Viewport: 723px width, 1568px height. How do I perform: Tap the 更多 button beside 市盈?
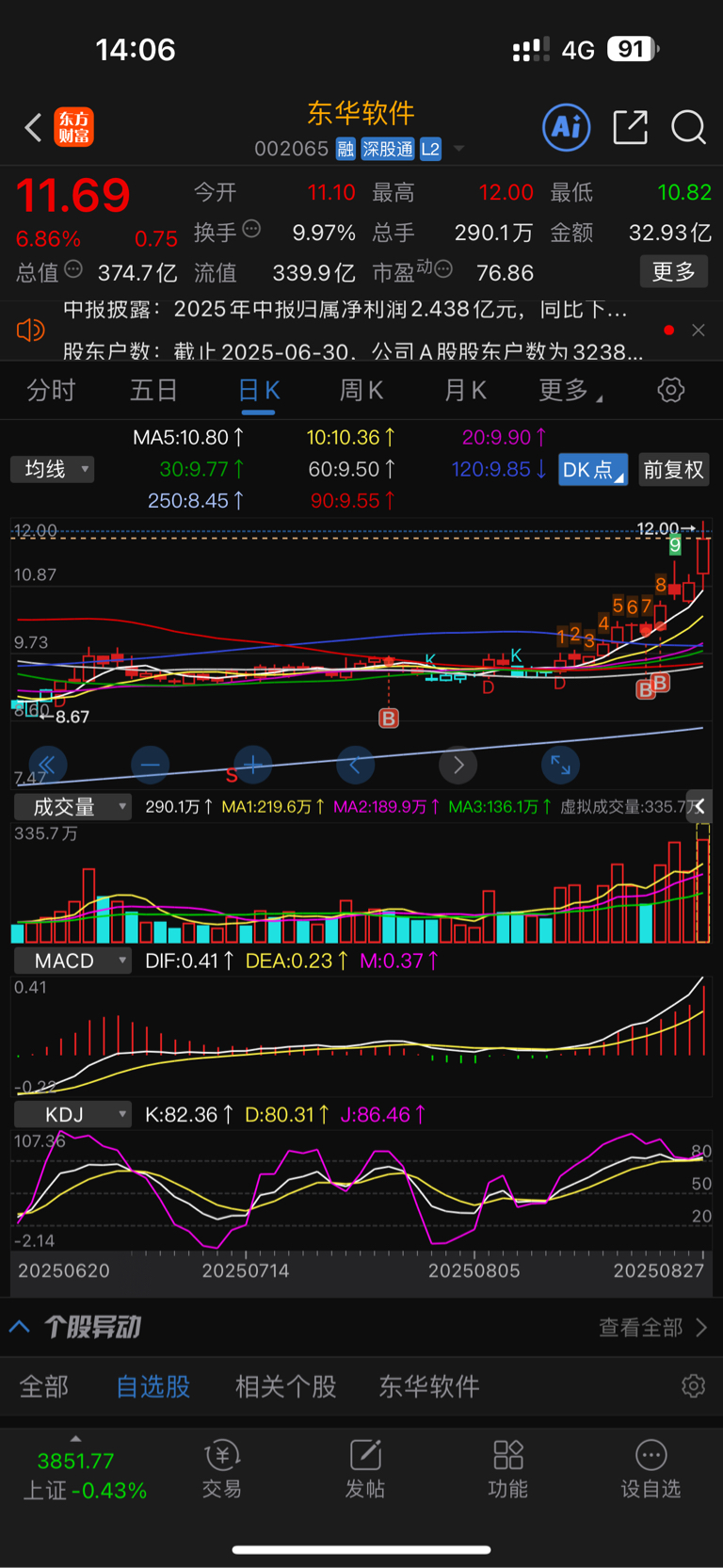coord(674,272)
